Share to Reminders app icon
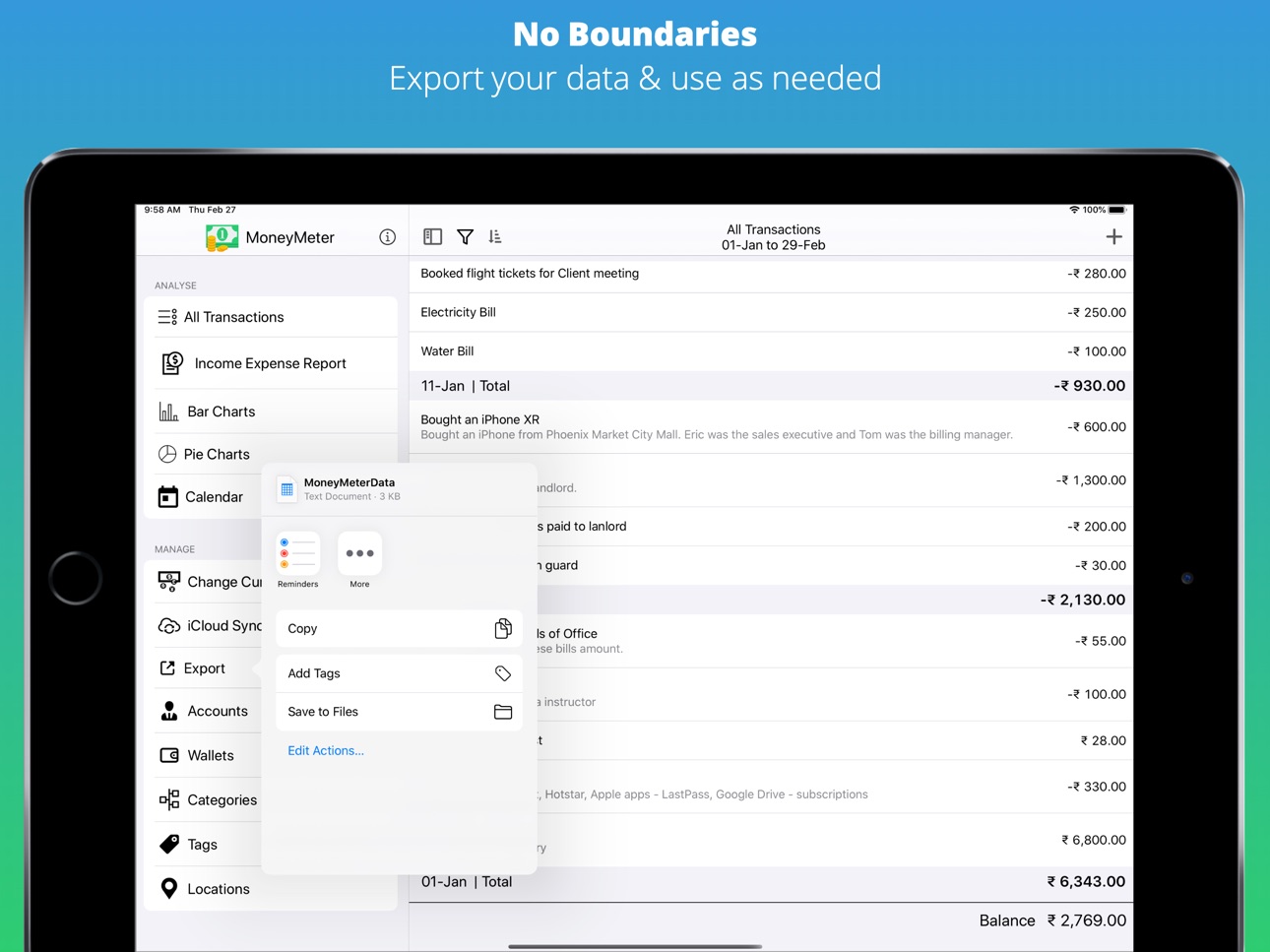This screenshot has height=952, width=1270. (297, 553)
